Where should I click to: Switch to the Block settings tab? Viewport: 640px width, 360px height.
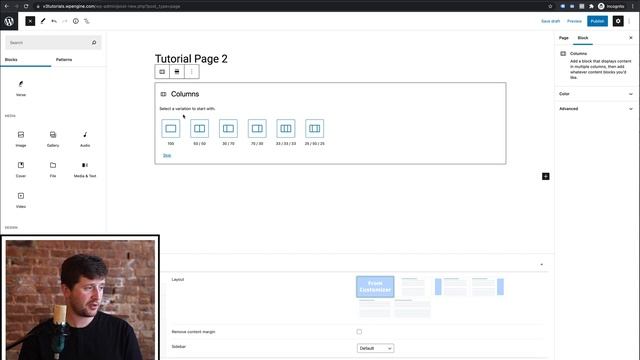(583, 38)
